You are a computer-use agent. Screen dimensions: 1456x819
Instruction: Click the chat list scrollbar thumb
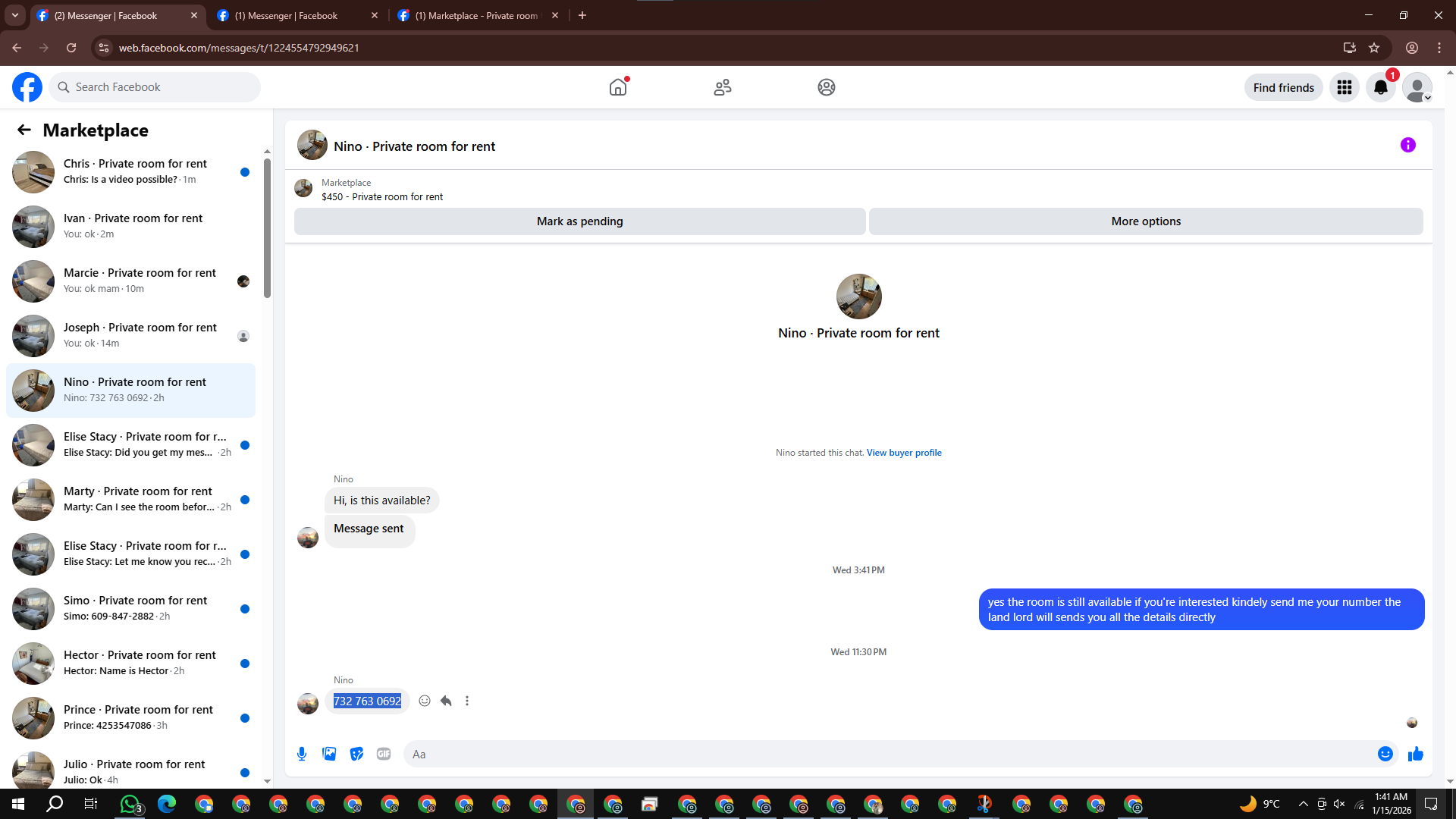pyautogui.click(x=267, y=227)
